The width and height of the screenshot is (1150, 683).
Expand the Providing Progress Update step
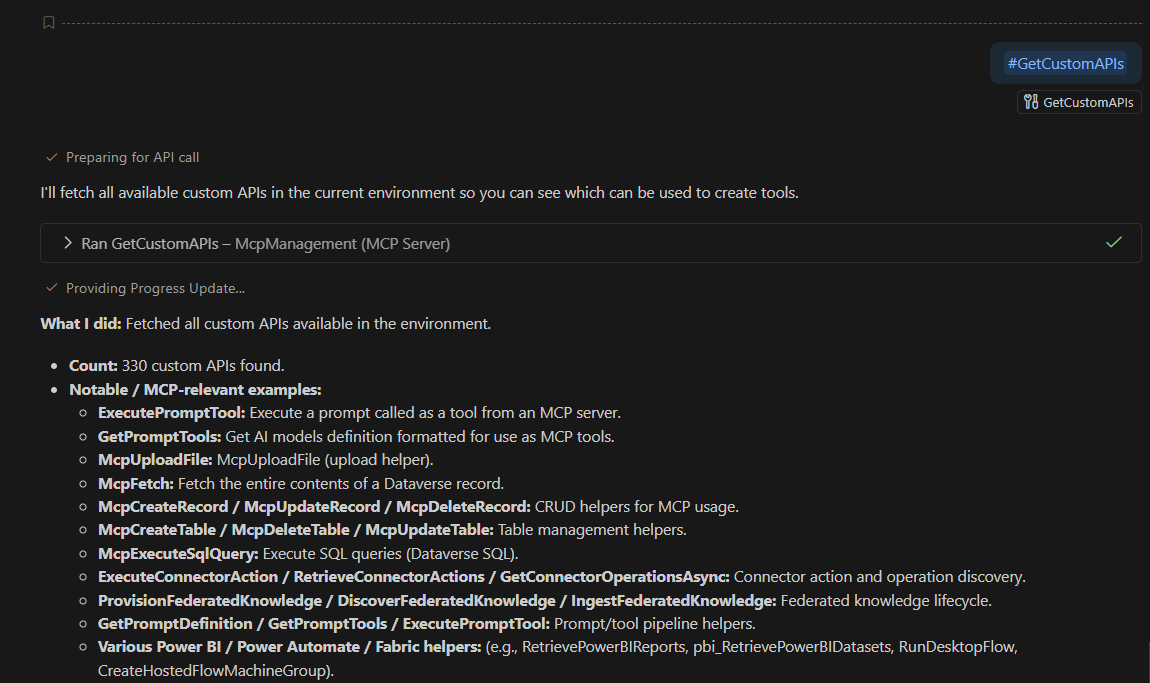click(155, 288)
